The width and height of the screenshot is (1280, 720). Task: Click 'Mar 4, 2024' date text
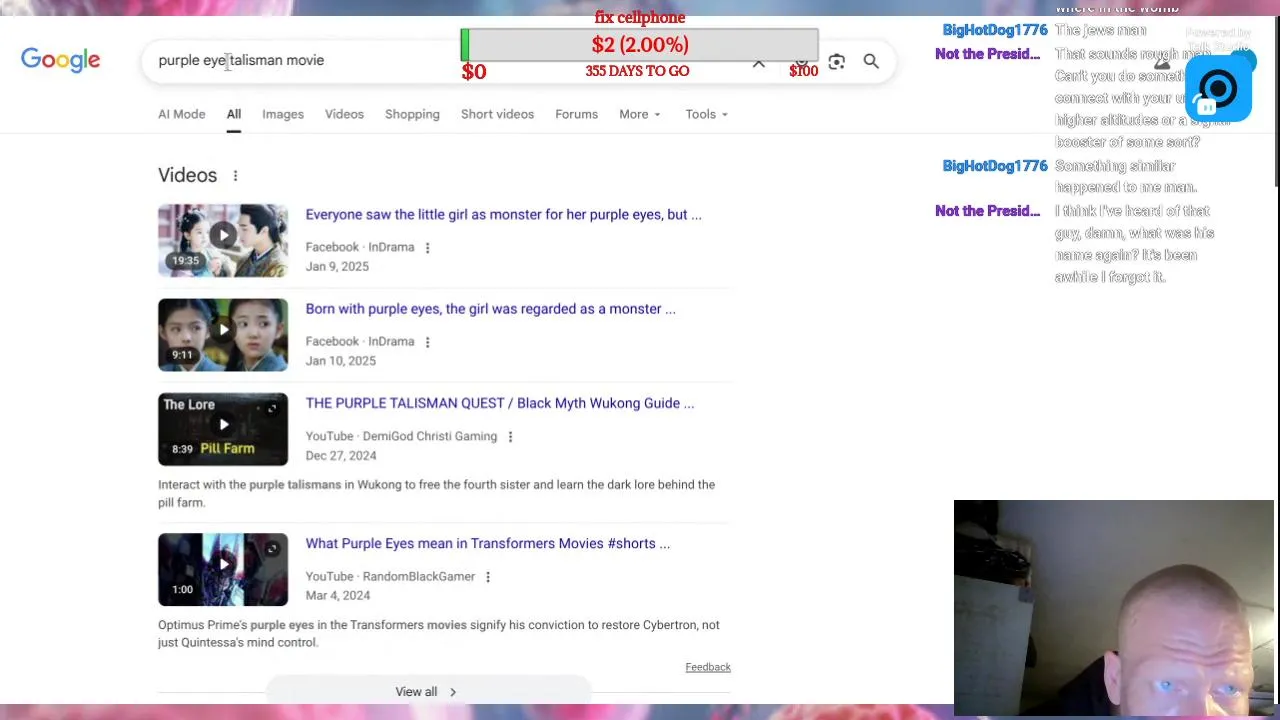click(x=337, y=595)
